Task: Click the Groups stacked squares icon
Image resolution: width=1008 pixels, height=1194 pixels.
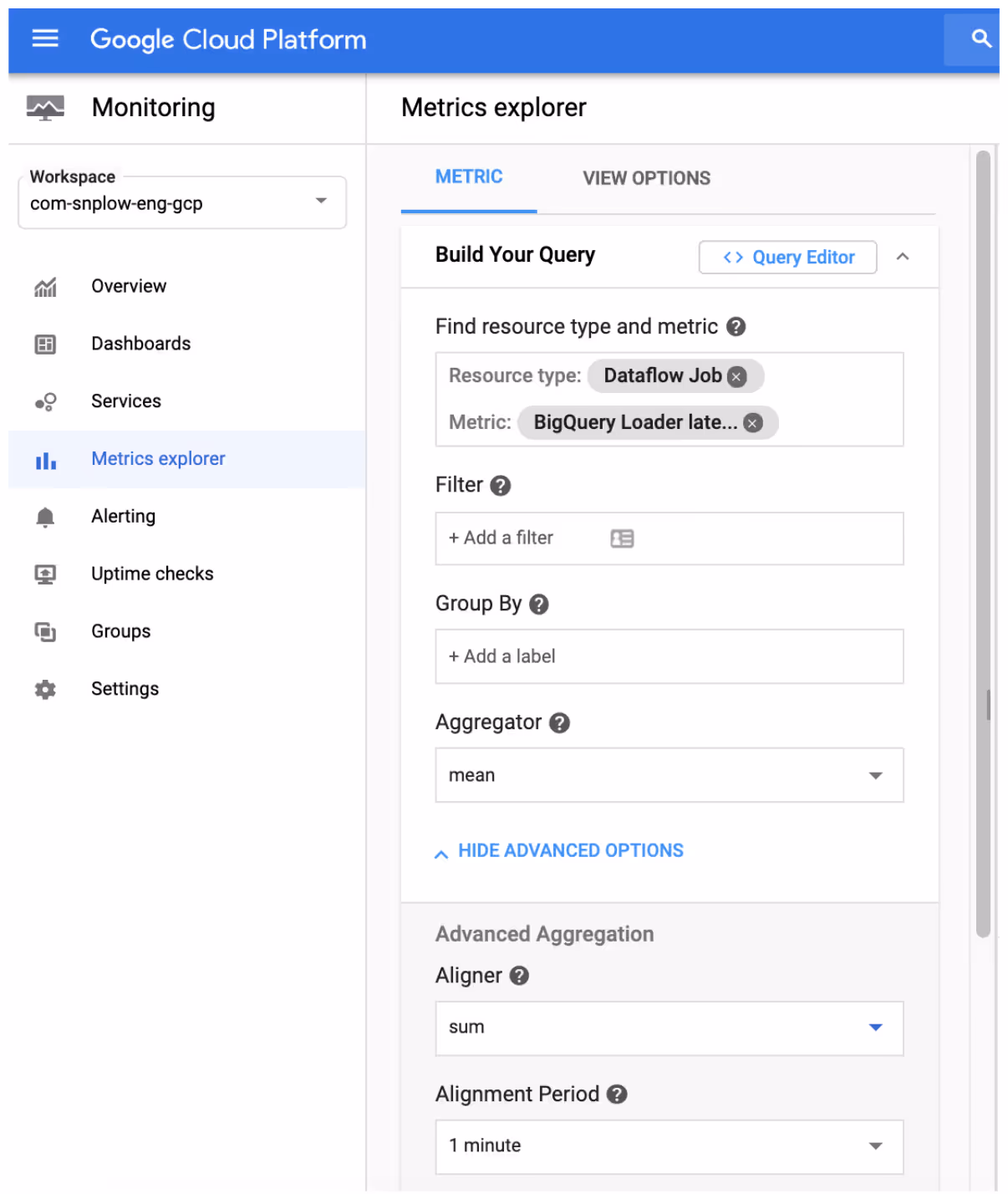Action: point(45,632)
